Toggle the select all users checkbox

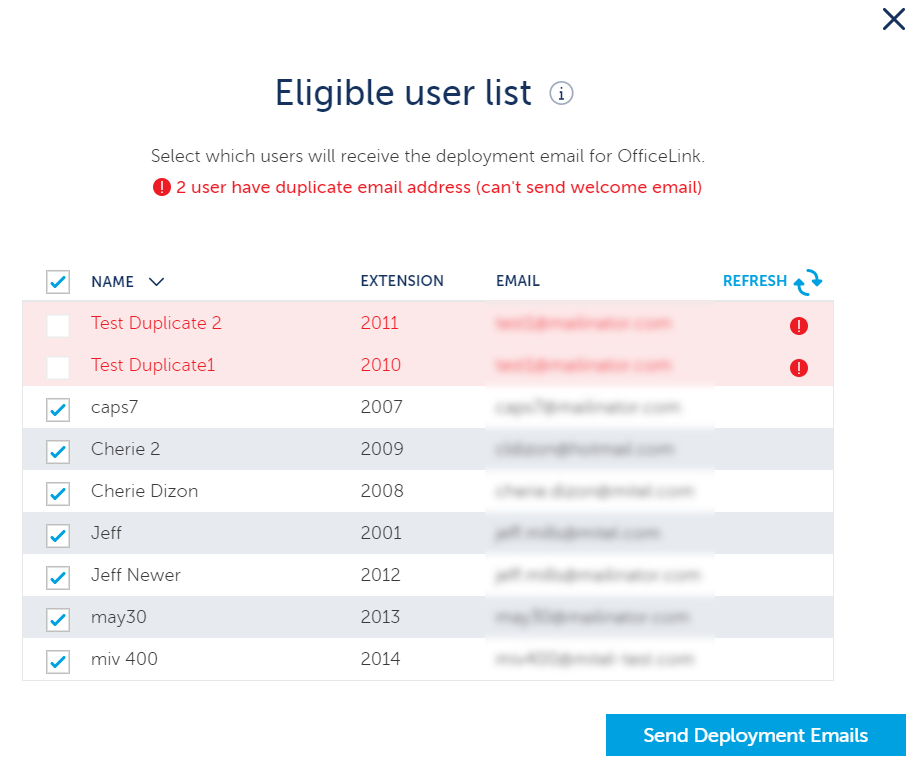click(58, 282)
